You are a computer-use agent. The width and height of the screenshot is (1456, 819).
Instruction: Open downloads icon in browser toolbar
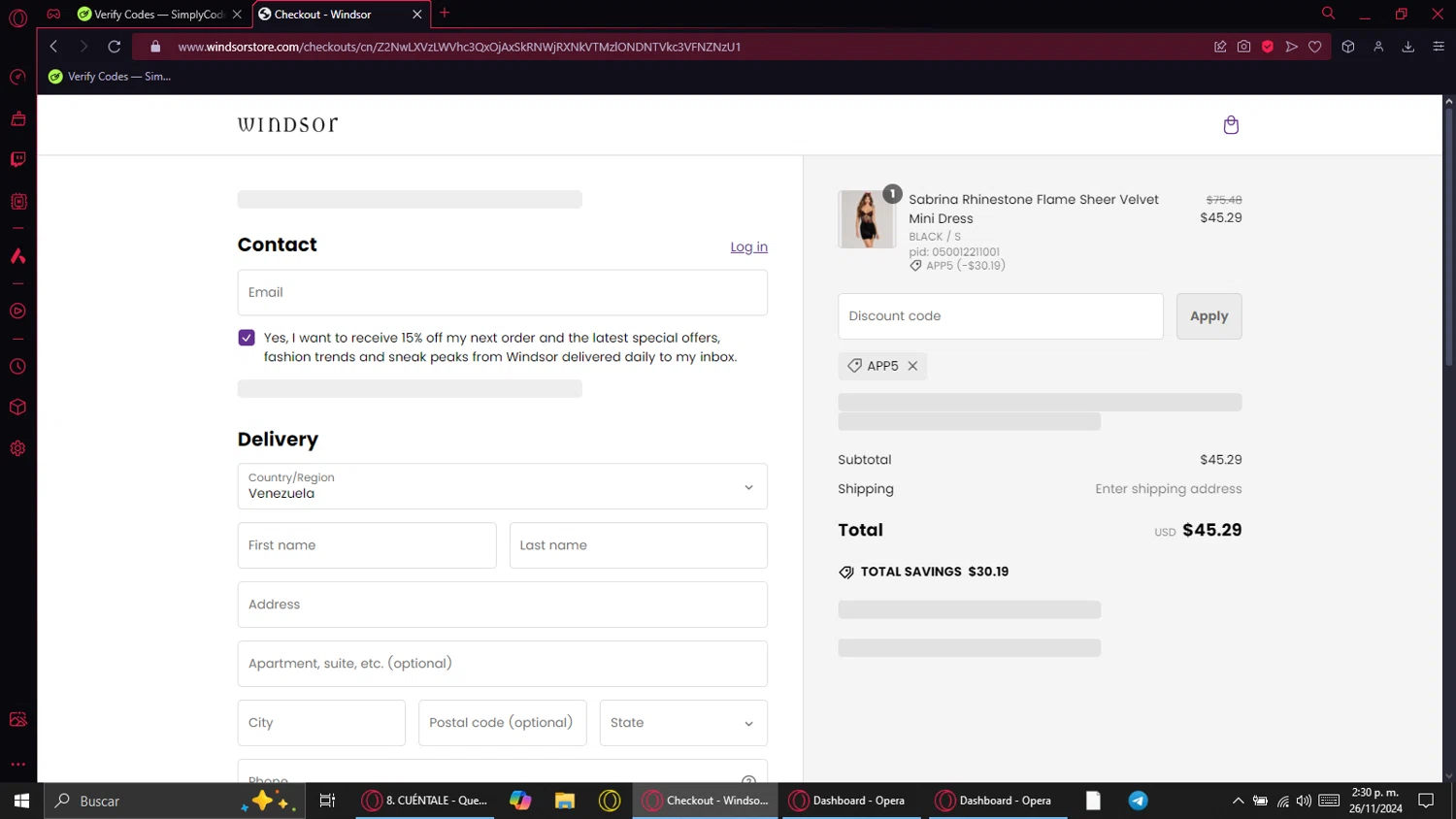tap(1407, 47)
